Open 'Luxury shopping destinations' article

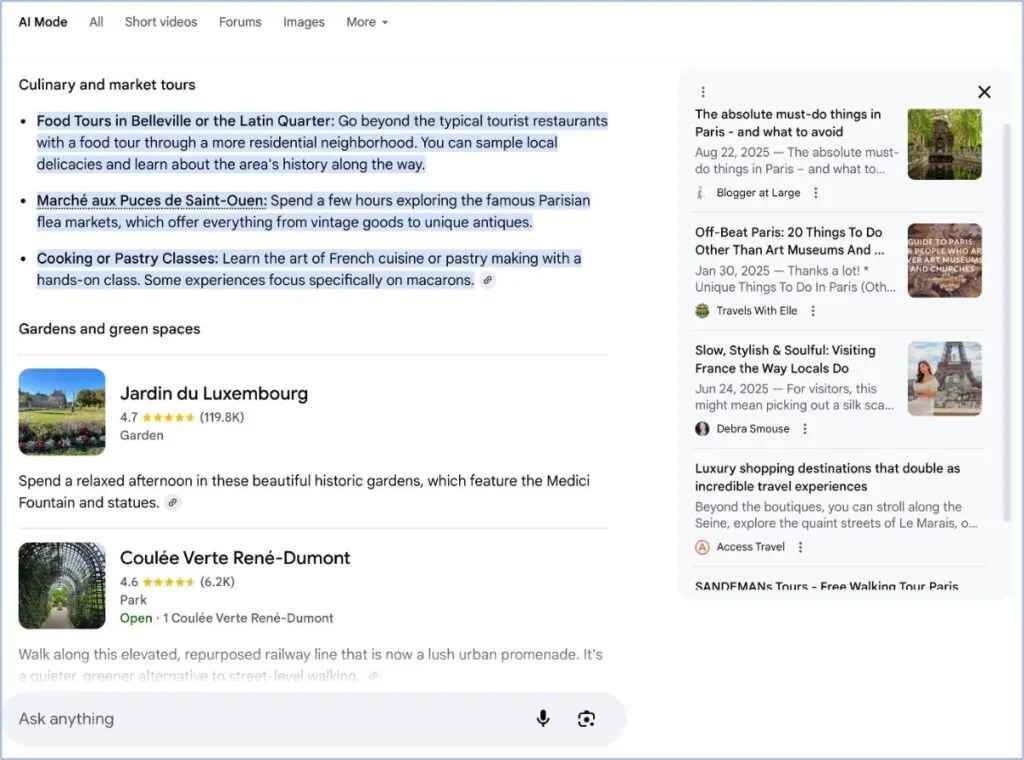point(827,477)
